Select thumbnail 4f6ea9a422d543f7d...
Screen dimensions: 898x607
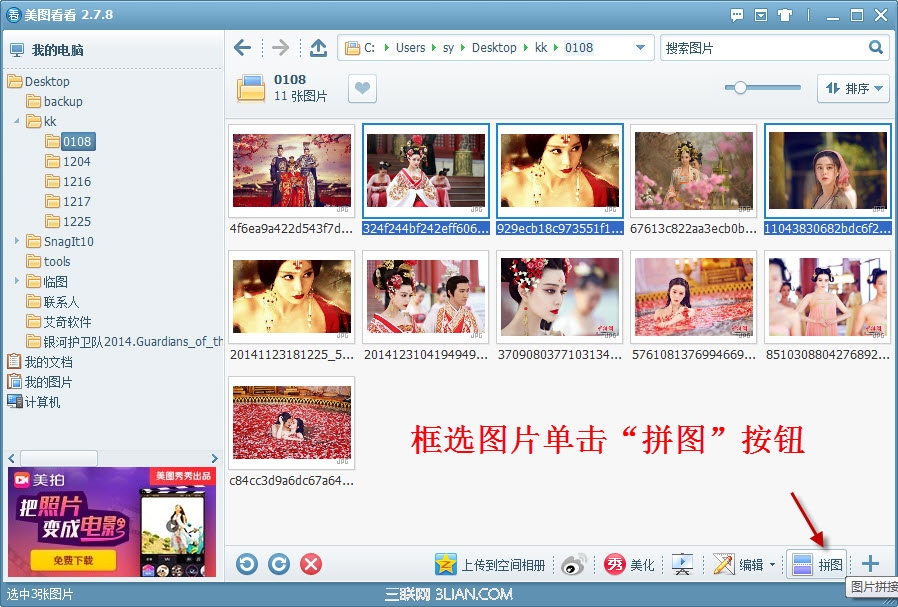coord(292,171)
